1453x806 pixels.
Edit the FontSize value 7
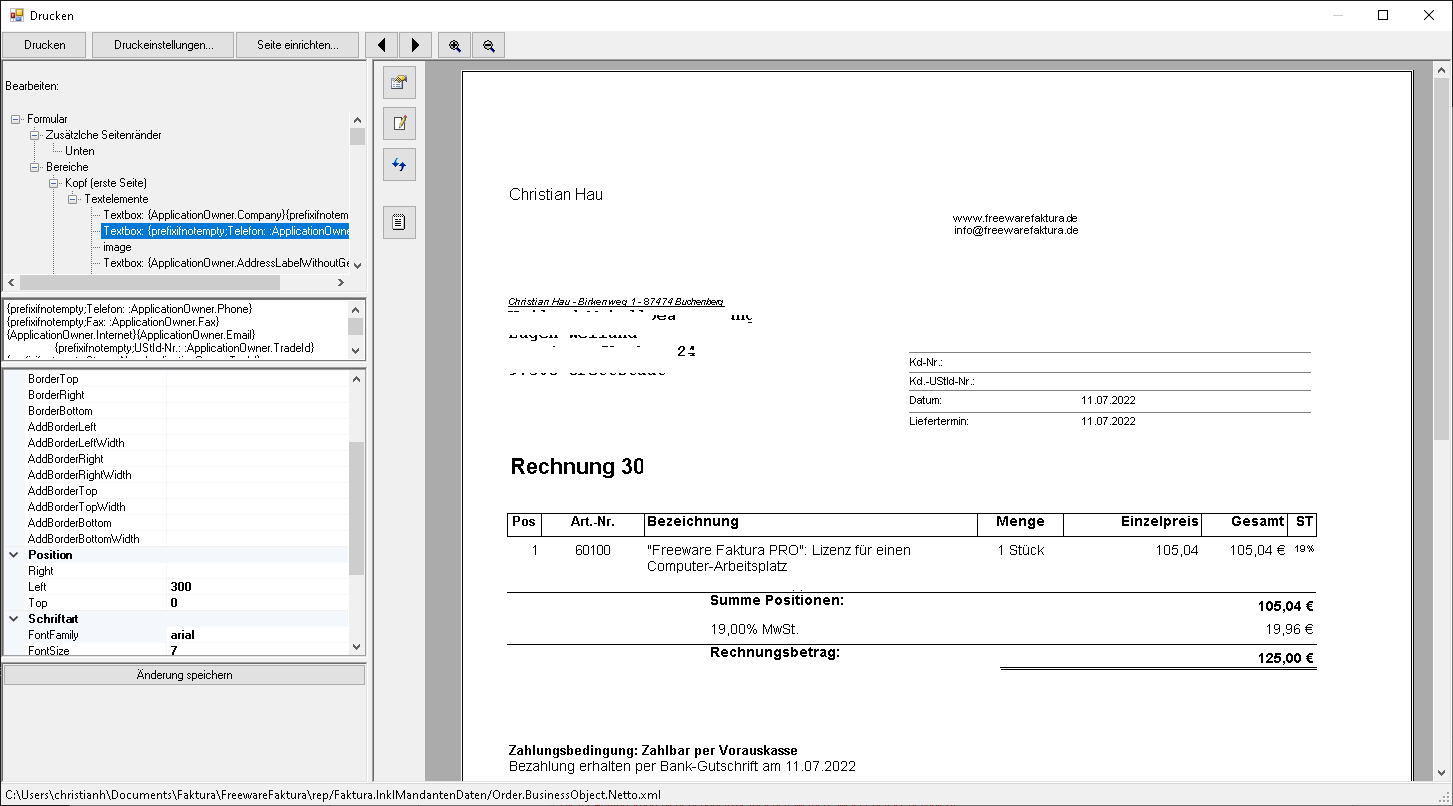(258, 650)
